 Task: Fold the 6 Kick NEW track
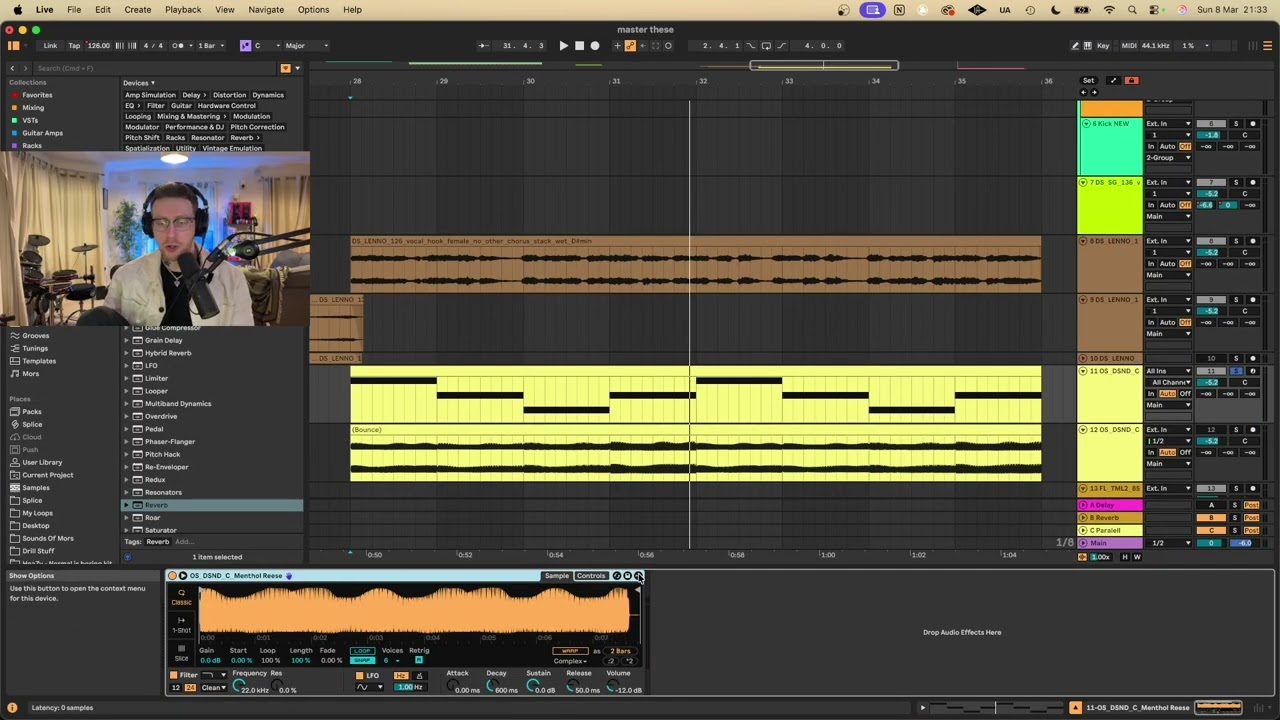pos(1086,124)
